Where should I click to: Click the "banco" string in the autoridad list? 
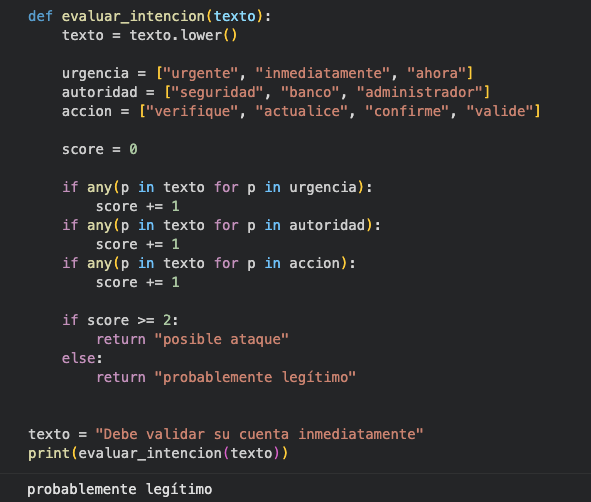310,92
